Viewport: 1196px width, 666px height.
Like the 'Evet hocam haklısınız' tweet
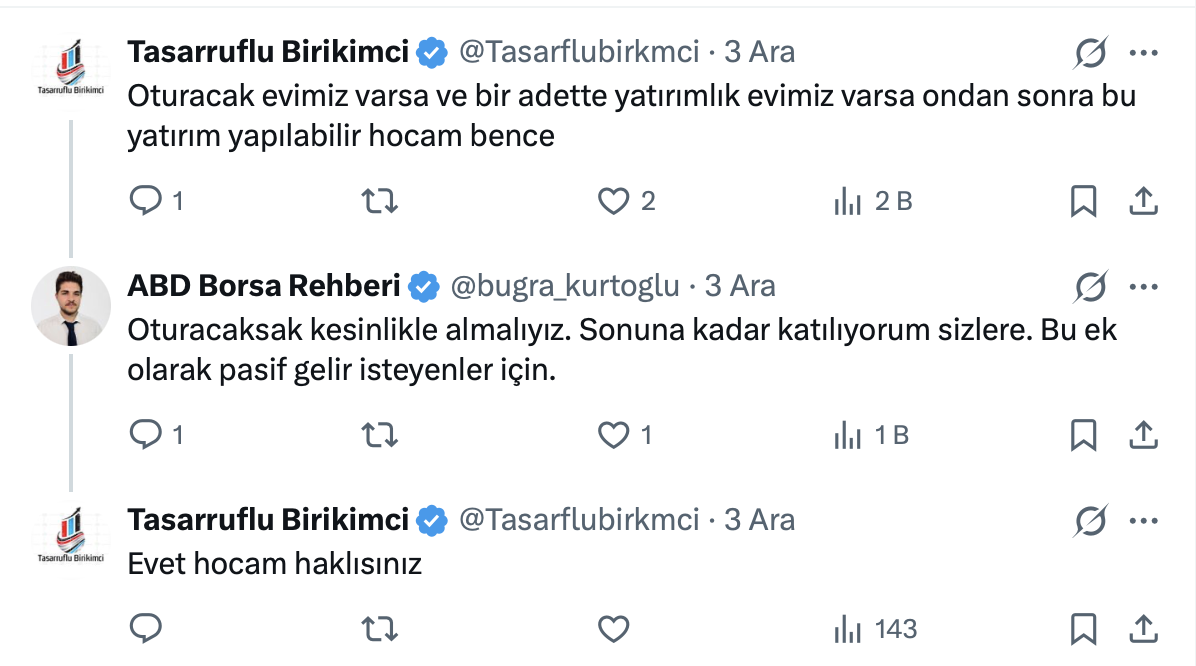click(613, 629)
